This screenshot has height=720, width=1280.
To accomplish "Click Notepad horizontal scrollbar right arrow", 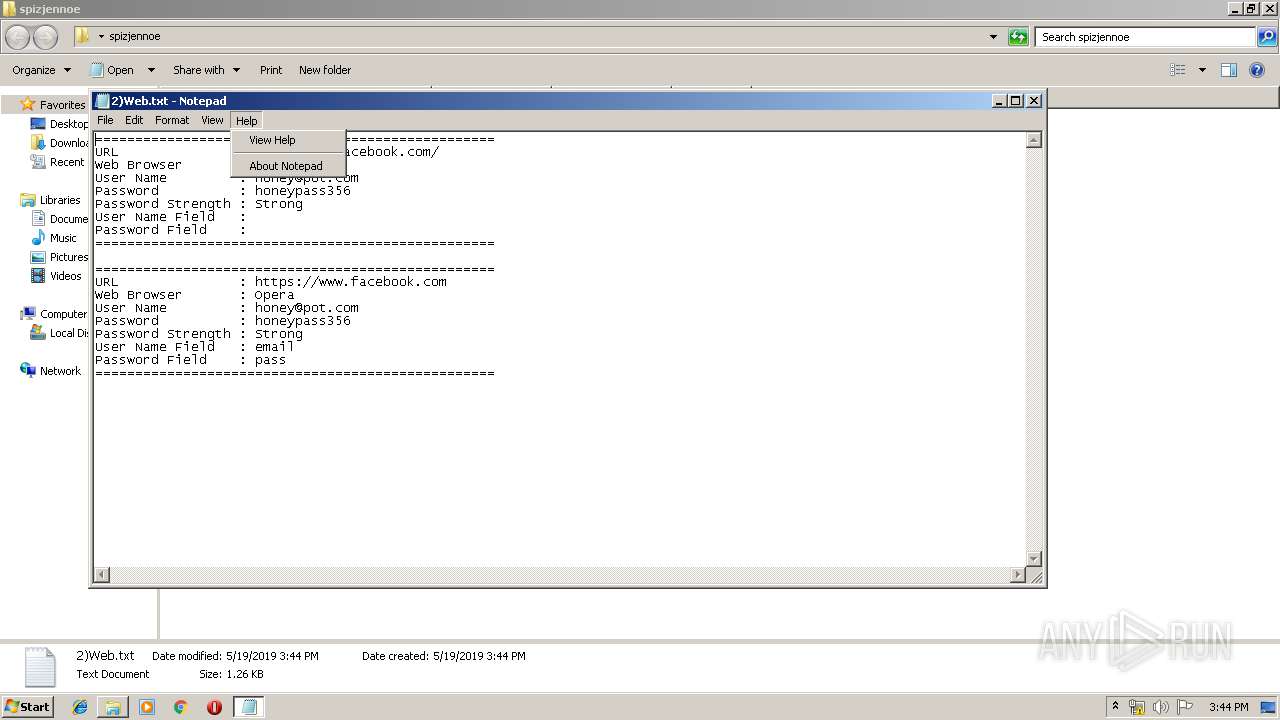I will coord(1018,575).
